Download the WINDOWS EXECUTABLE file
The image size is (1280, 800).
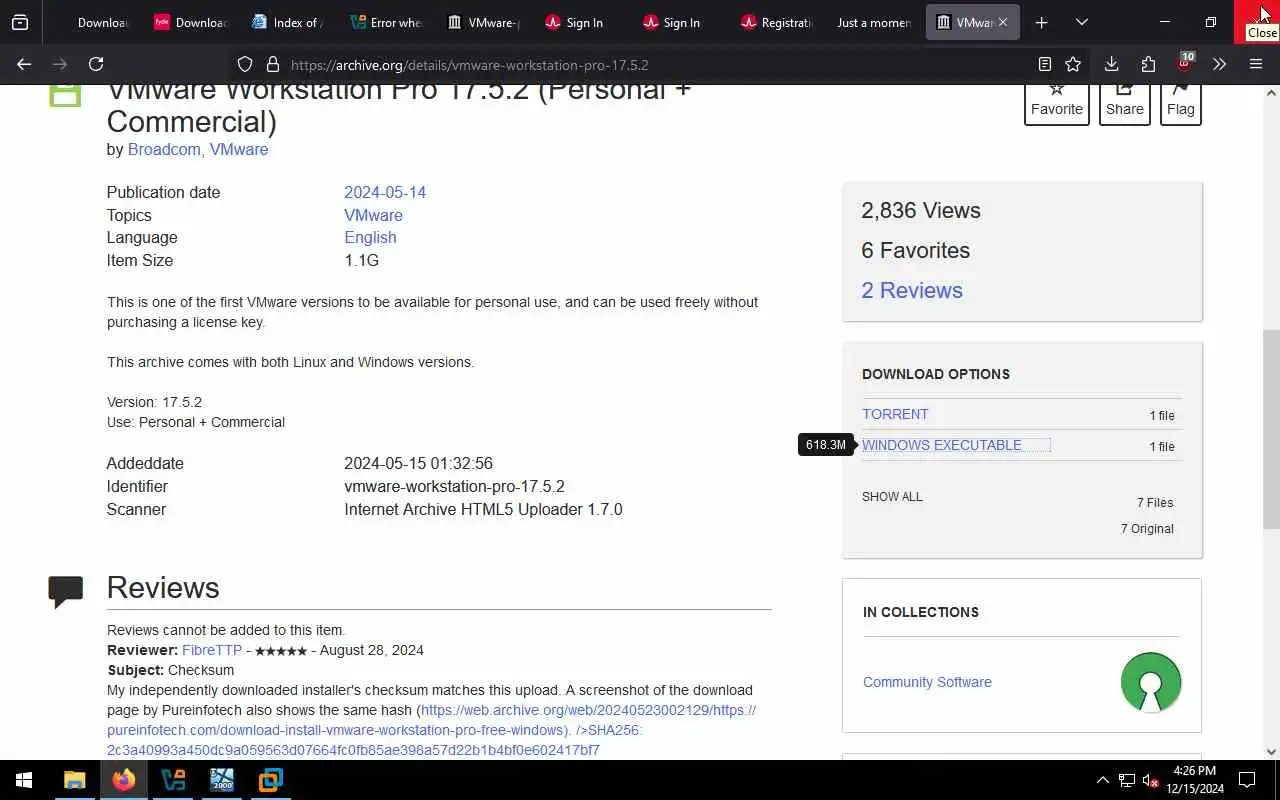(942, 445)
